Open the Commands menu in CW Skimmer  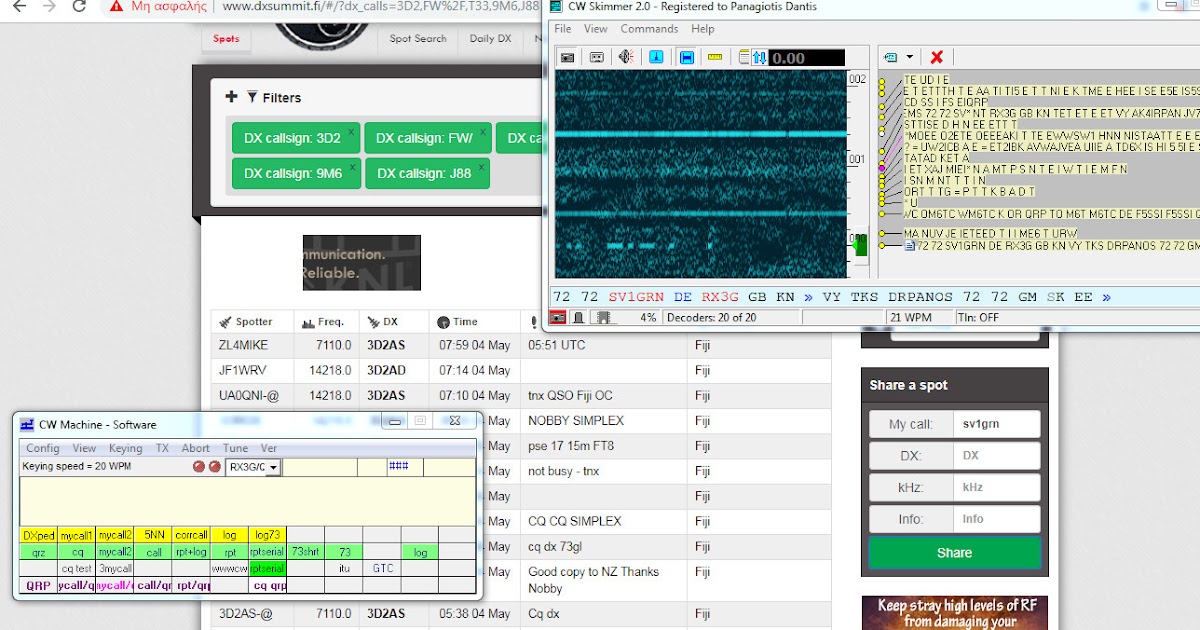650,29
